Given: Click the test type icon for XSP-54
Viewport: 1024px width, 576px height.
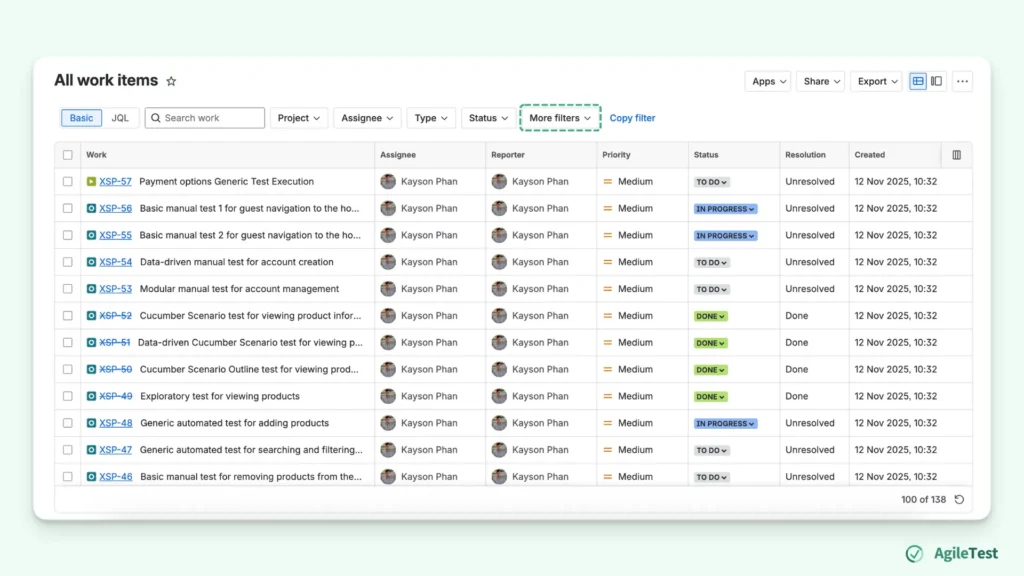Looking at the screenshot, I should pyautogui.click(x=91, y=262).
